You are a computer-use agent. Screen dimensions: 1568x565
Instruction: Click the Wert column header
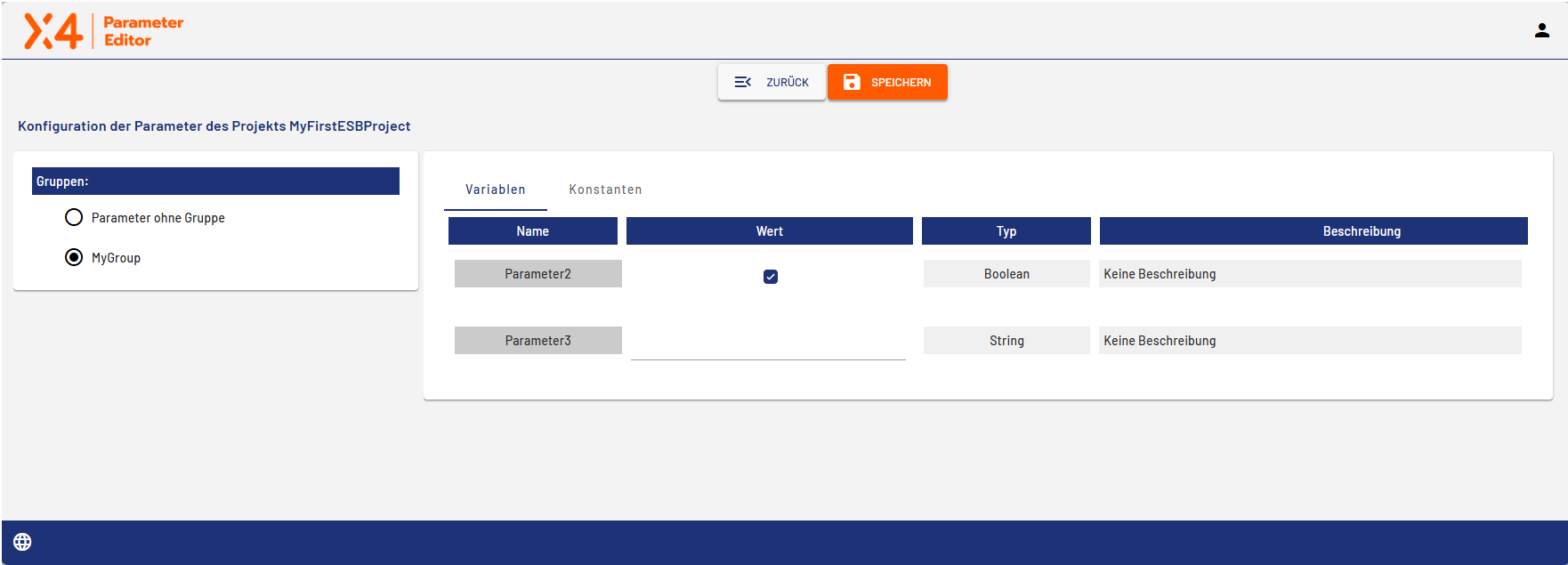tap(769, 231)
